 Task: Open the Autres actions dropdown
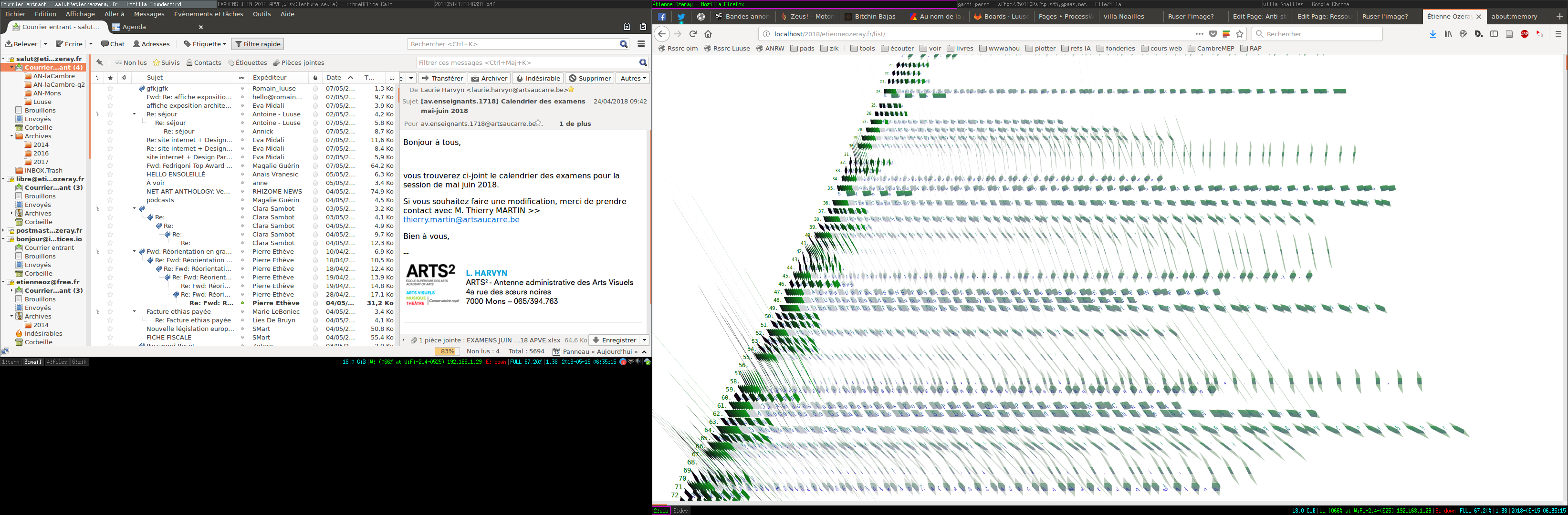click(632, 78)
